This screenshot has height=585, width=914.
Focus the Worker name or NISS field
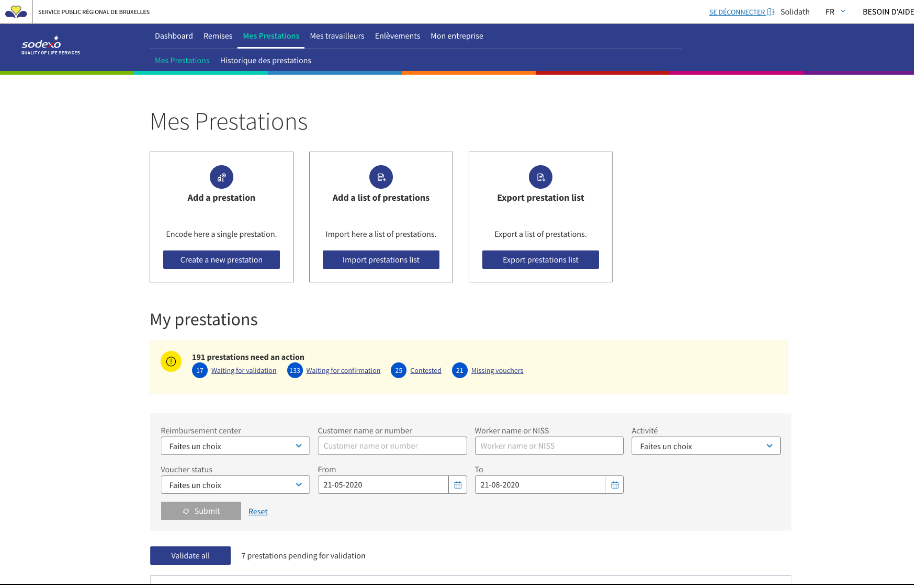(549, 446)
